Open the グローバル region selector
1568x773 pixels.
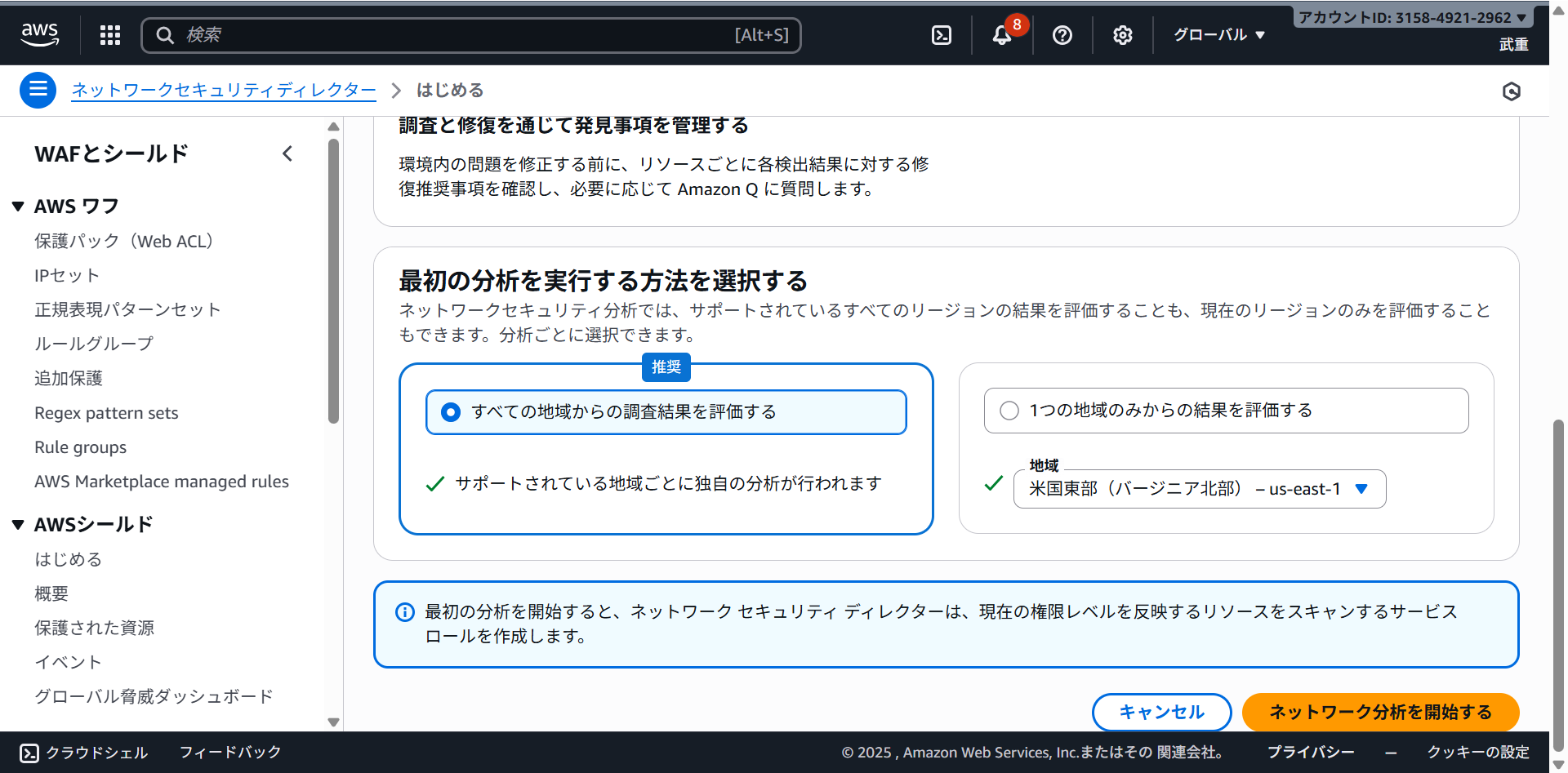[x=1218, y=35]
